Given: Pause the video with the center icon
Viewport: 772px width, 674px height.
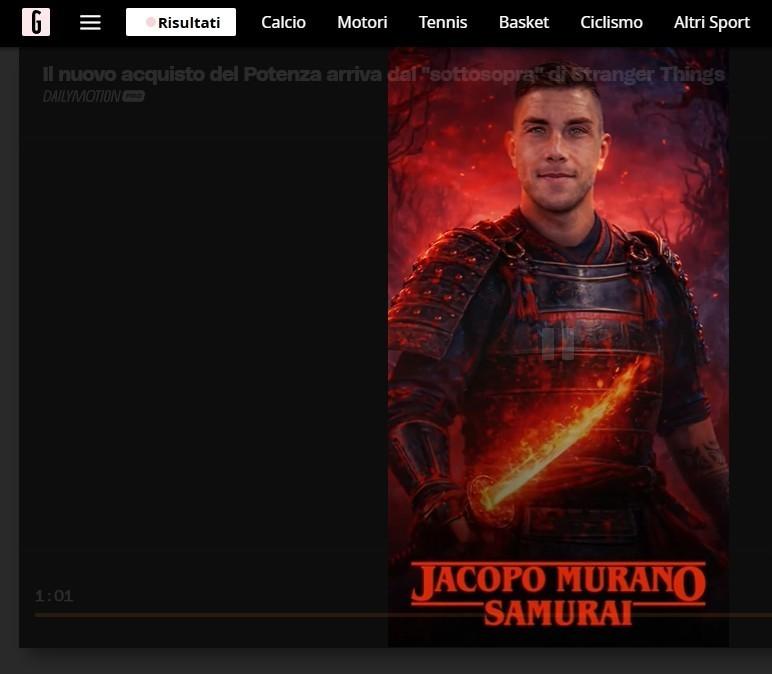Looking at the screenshot, I should click(x=557, y=343).
